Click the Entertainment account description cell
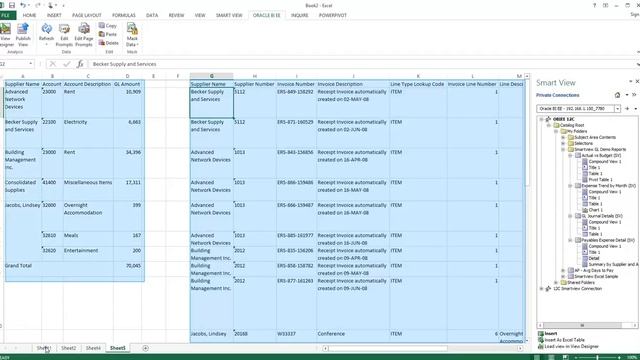The width and height of the screenshot is (640, 360). pyautogui.click(x=88, y=254)
